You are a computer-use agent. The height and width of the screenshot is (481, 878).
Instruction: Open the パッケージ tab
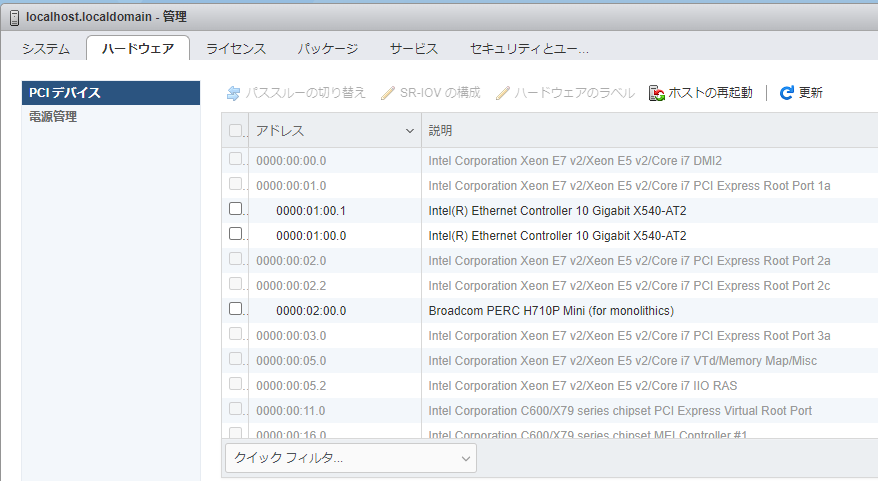tap(327, 49)
